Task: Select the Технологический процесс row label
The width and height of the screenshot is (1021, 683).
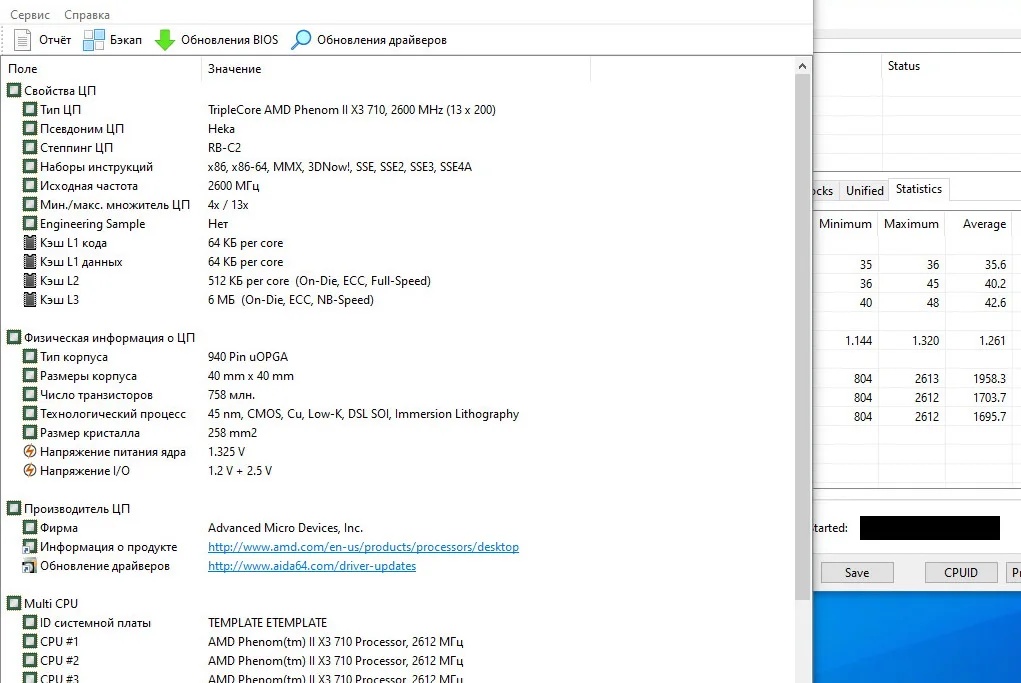Action: pos(113,413)
